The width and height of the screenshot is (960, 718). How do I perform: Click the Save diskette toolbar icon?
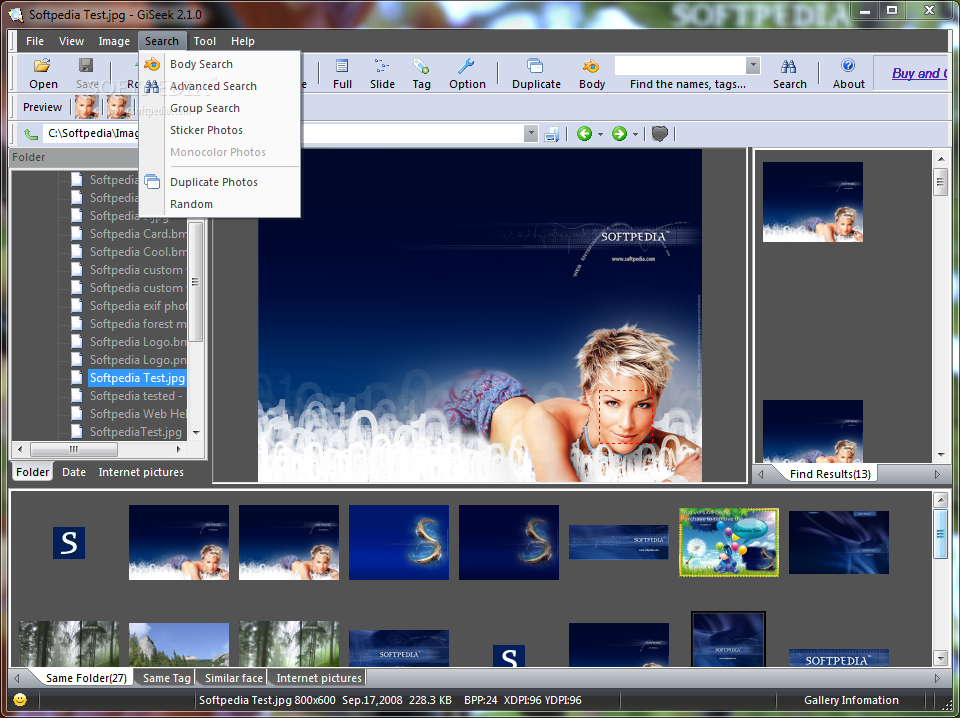(x=86, y=65)
